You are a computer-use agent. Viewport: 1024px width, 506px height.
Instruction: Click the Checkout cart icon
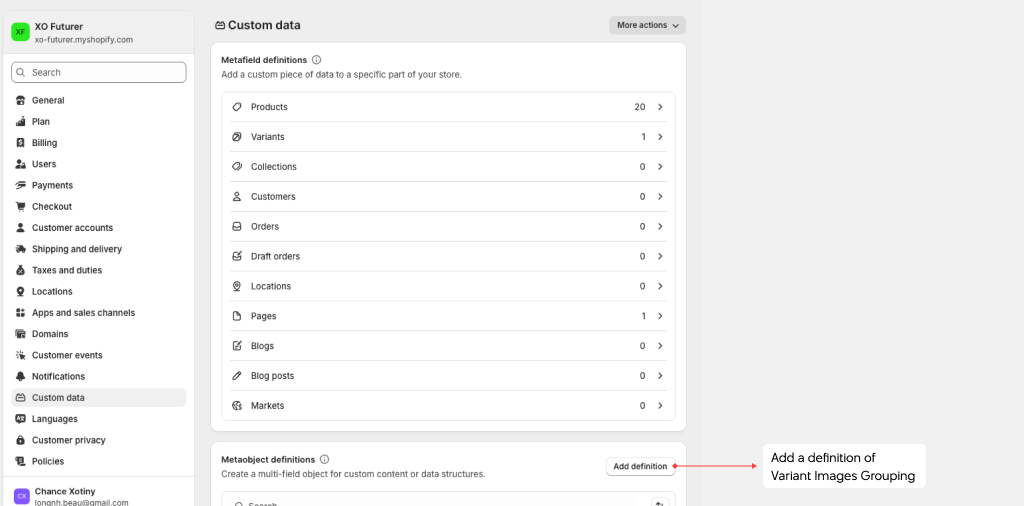click(21, 207)
